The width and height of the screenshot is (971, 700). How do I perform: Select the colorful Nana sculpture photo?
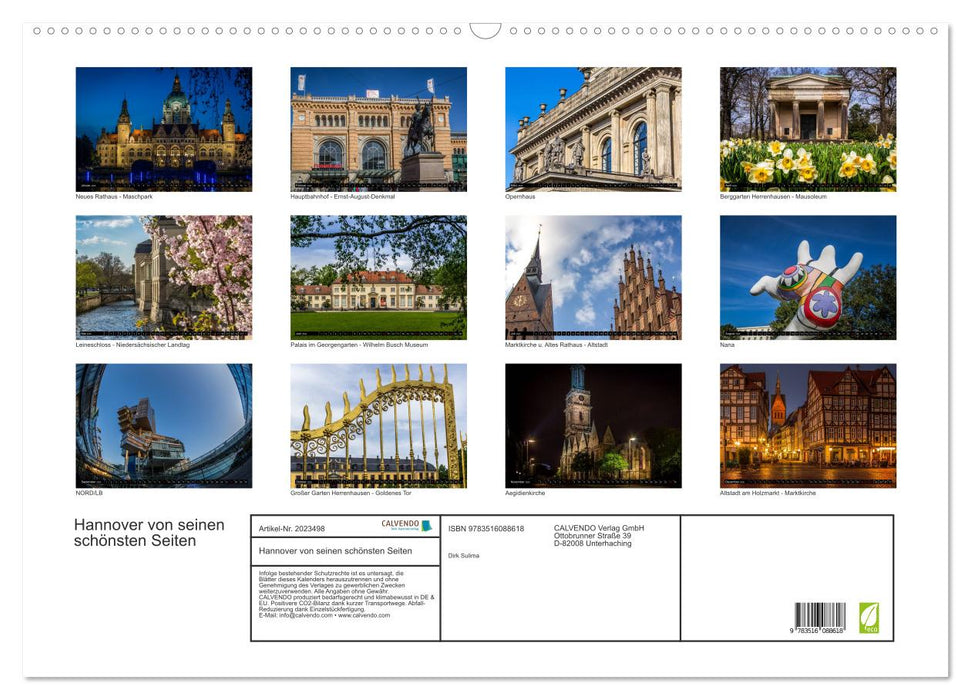pos(808,277)
